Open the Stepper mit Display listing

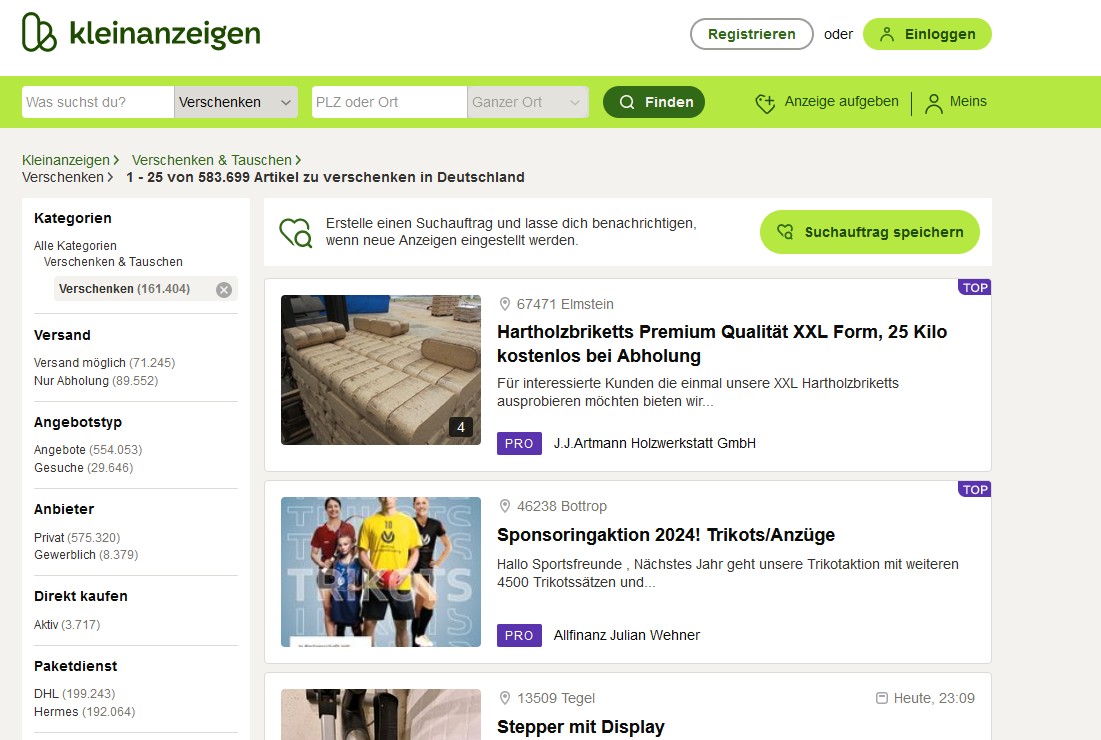(x=581, y=727)
